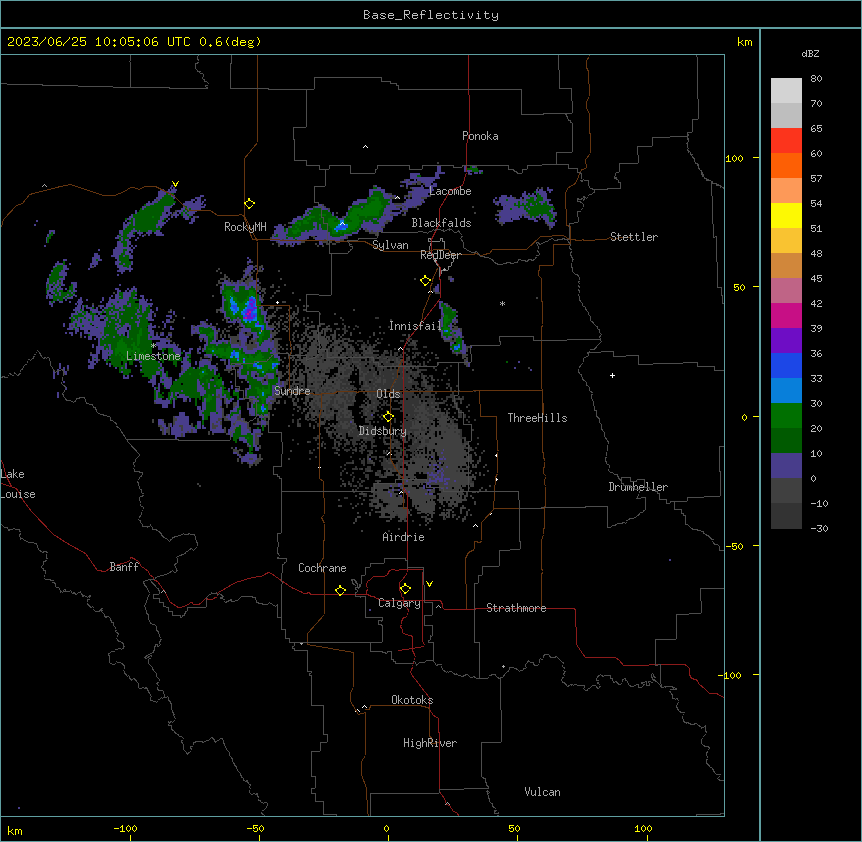Select the Didsbury label
The image size is (862, 842).
coord(383,431)
